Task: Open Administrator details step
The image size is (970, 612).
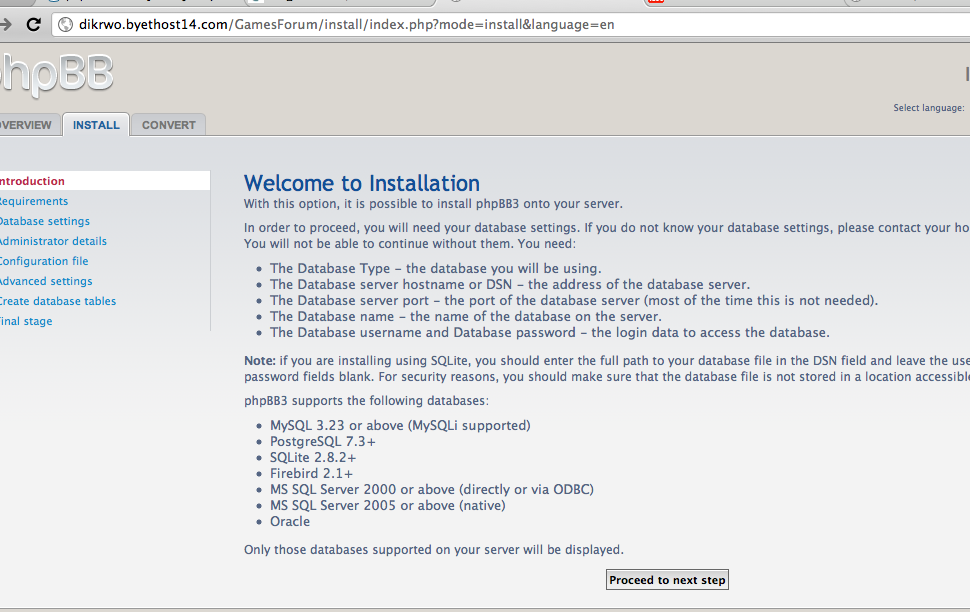Action: pos(52,241)
